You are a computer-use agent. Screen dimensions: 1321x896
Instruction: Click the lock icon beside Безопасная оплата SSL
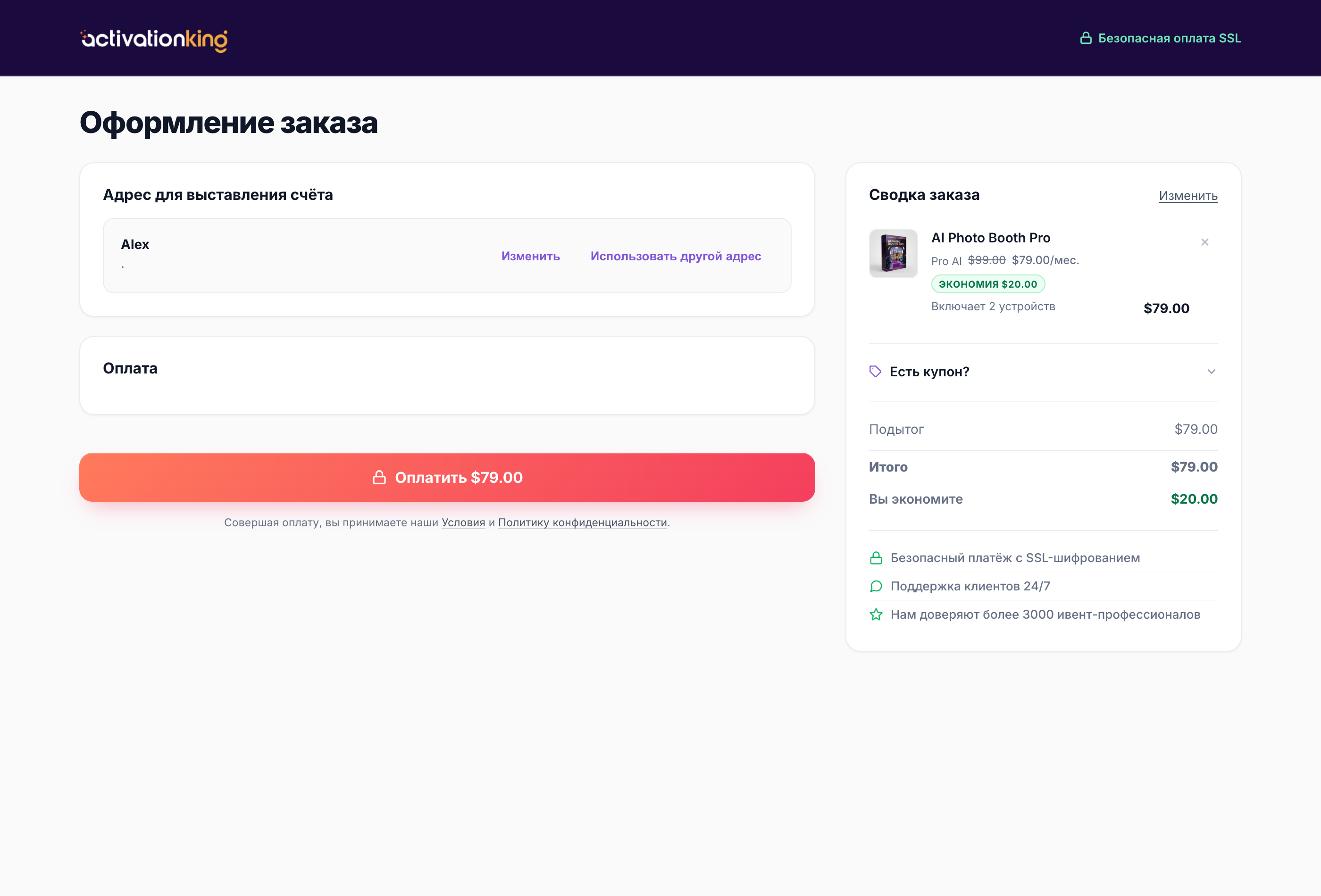1086,38
